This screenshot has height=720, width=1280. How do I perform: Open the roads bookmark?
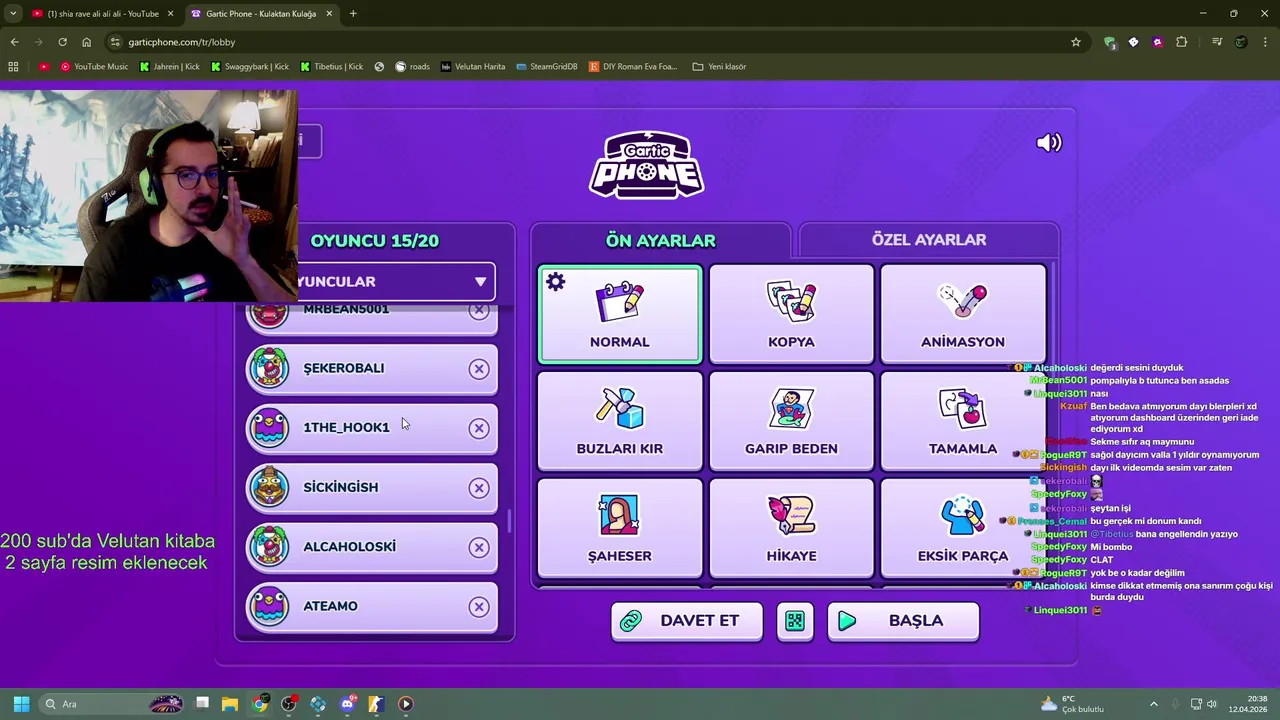412,67
